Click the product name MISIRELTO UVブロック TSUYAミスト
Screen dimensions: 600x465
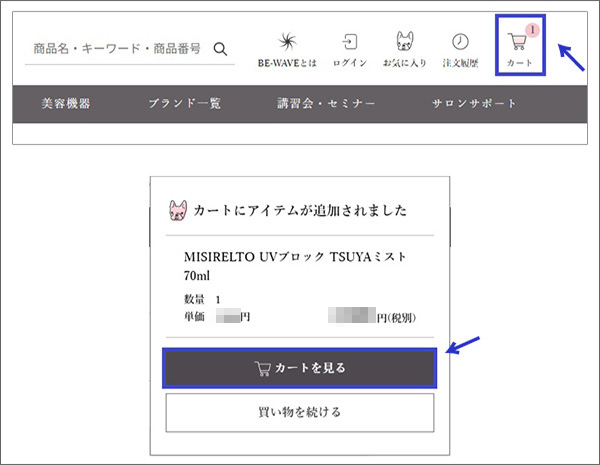(295, 257)
